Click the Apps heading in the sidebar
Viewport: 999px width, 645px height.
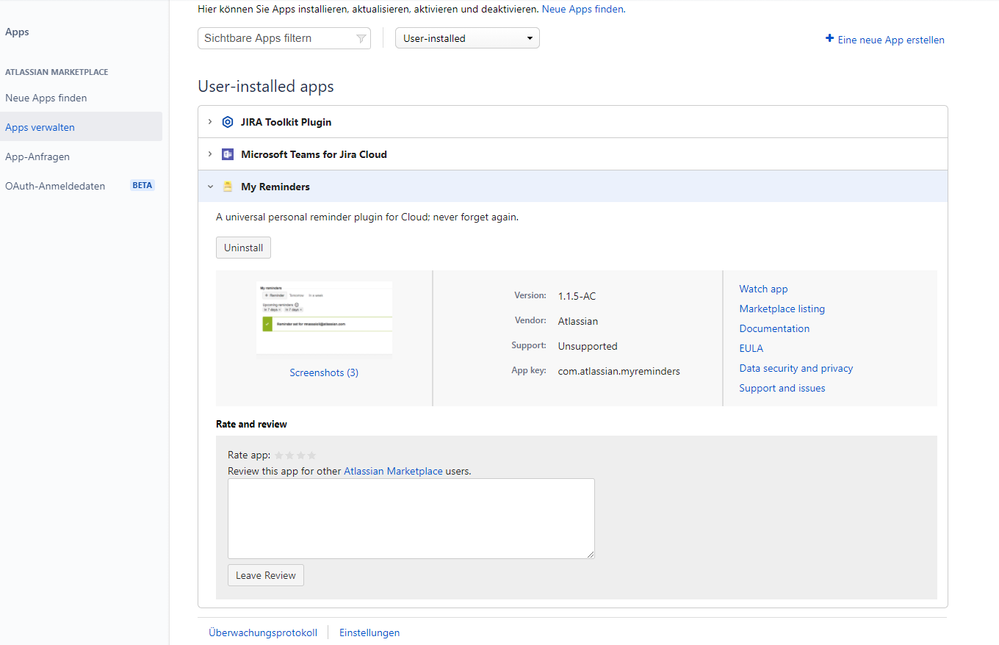[17, 32]
